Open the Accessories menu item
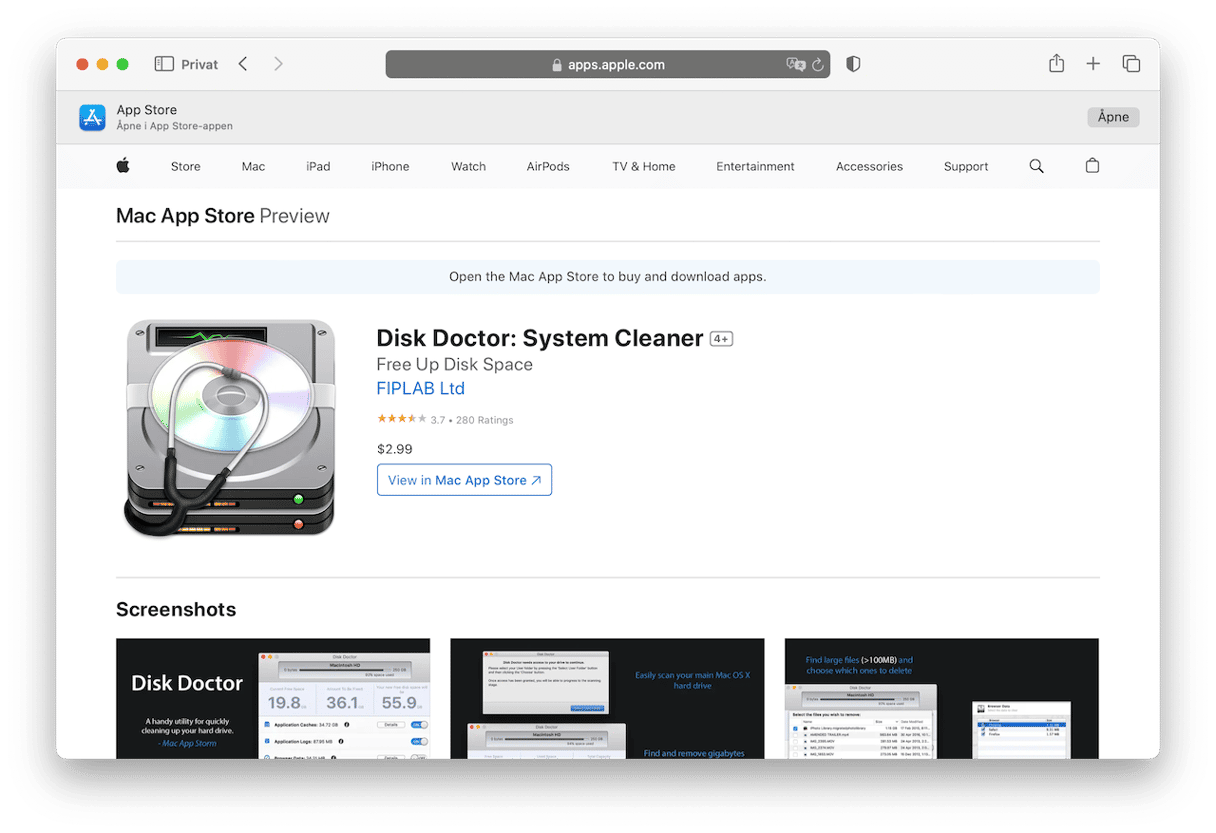Viewport: 1216px width, 833px height. pos(869,166)
